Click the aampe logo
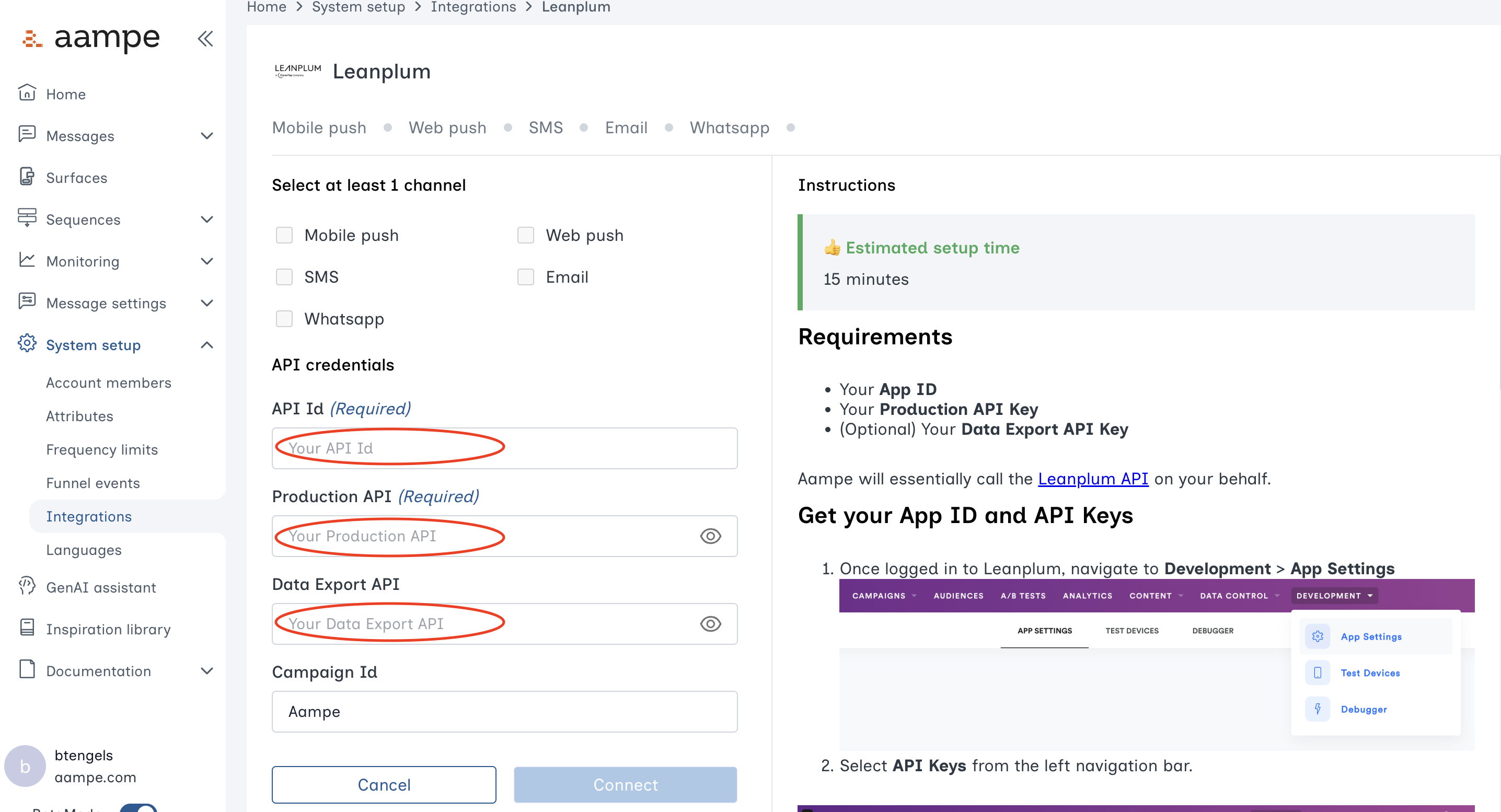The height and width of the screenshot is (812, 1501). [90, 39]
